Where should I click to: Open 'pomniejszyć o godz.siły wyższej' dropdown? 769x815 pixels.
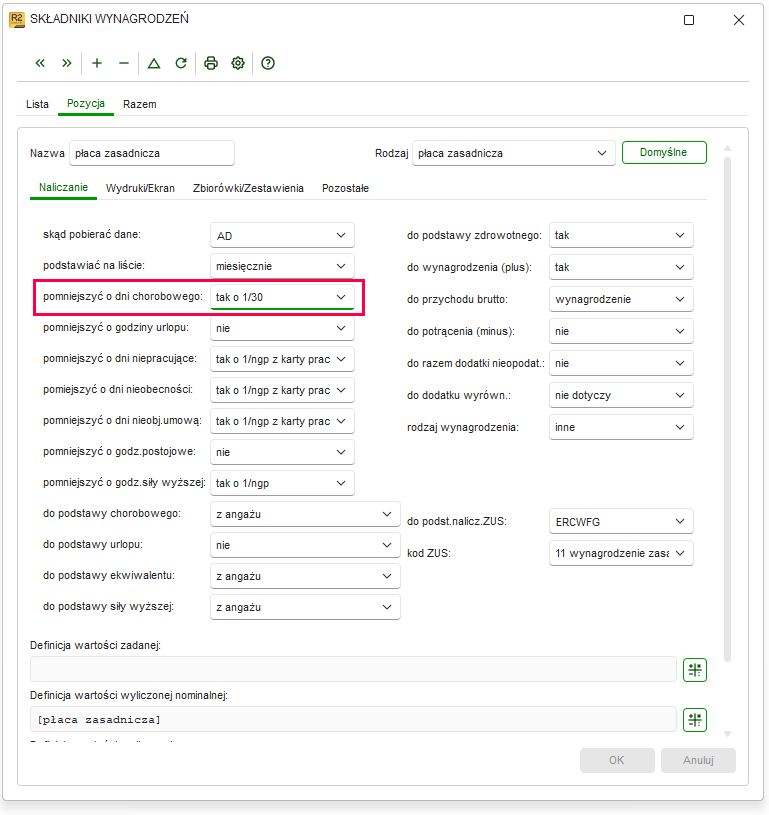coord(282,483)
